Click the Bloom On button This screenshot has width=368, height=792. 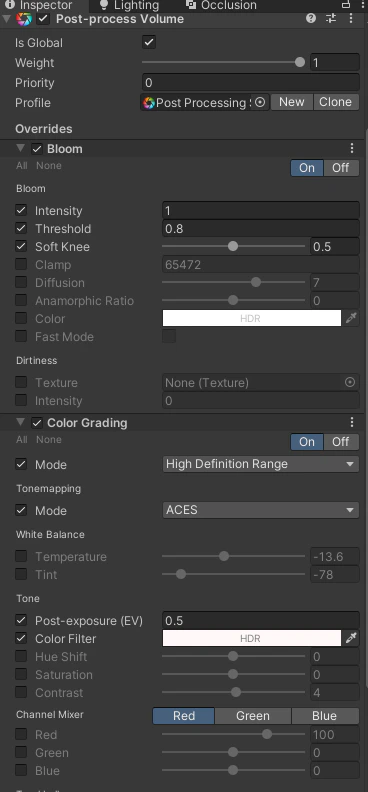point(307,168)
